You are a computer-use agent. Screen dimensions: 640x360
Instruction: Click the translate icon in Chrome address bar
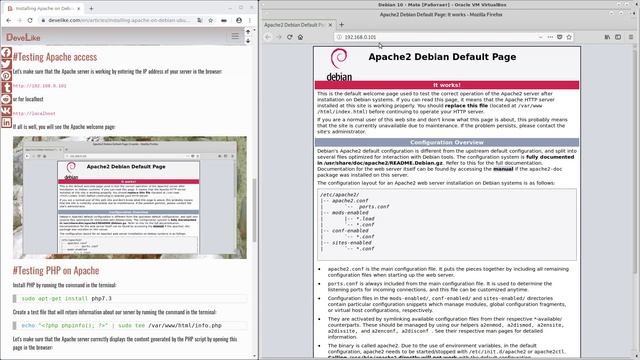200,20
